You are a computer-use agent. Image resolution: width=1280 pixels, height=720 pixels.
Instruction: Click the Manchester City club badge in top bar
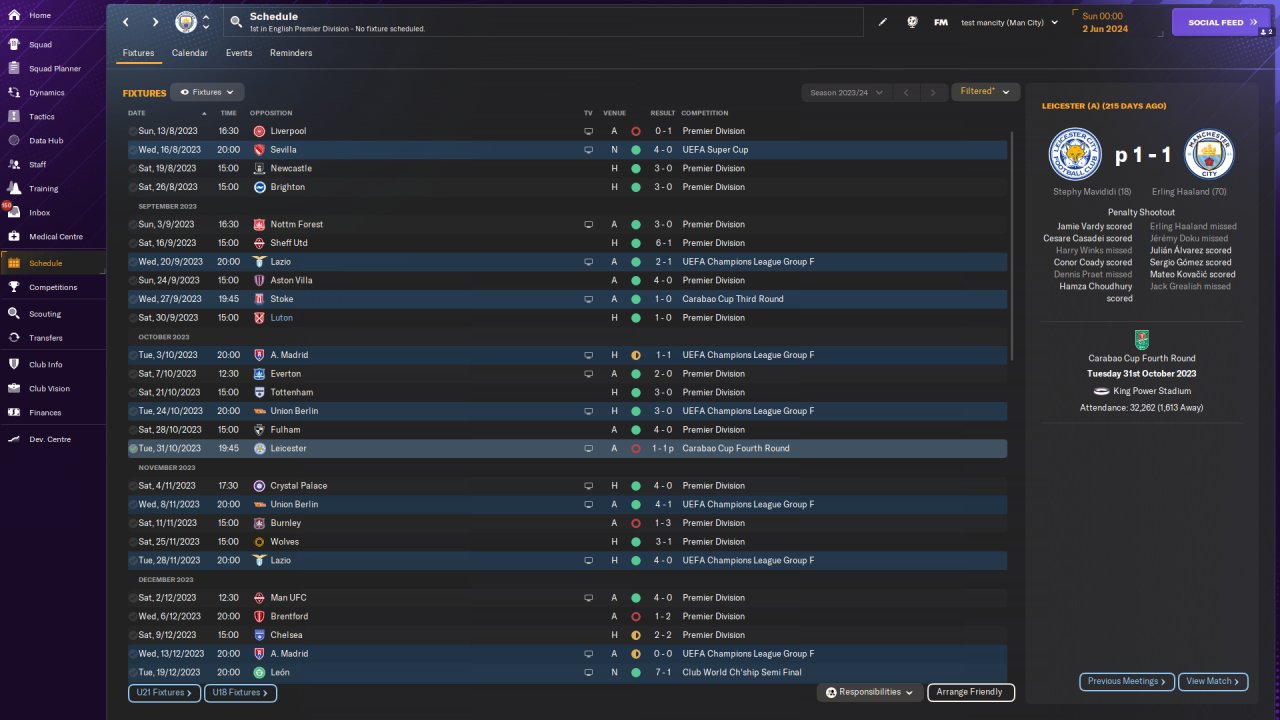186,22
